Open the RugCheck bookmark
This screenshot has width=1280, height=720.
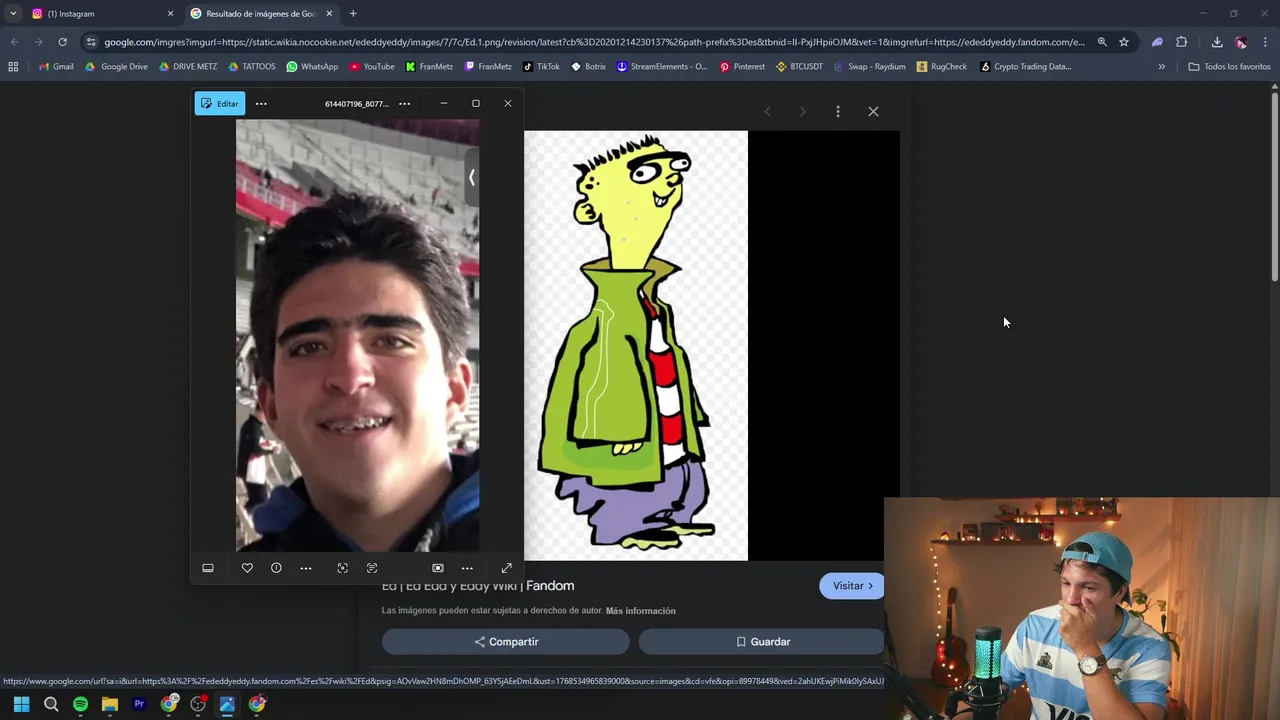[x=941, y=67]
